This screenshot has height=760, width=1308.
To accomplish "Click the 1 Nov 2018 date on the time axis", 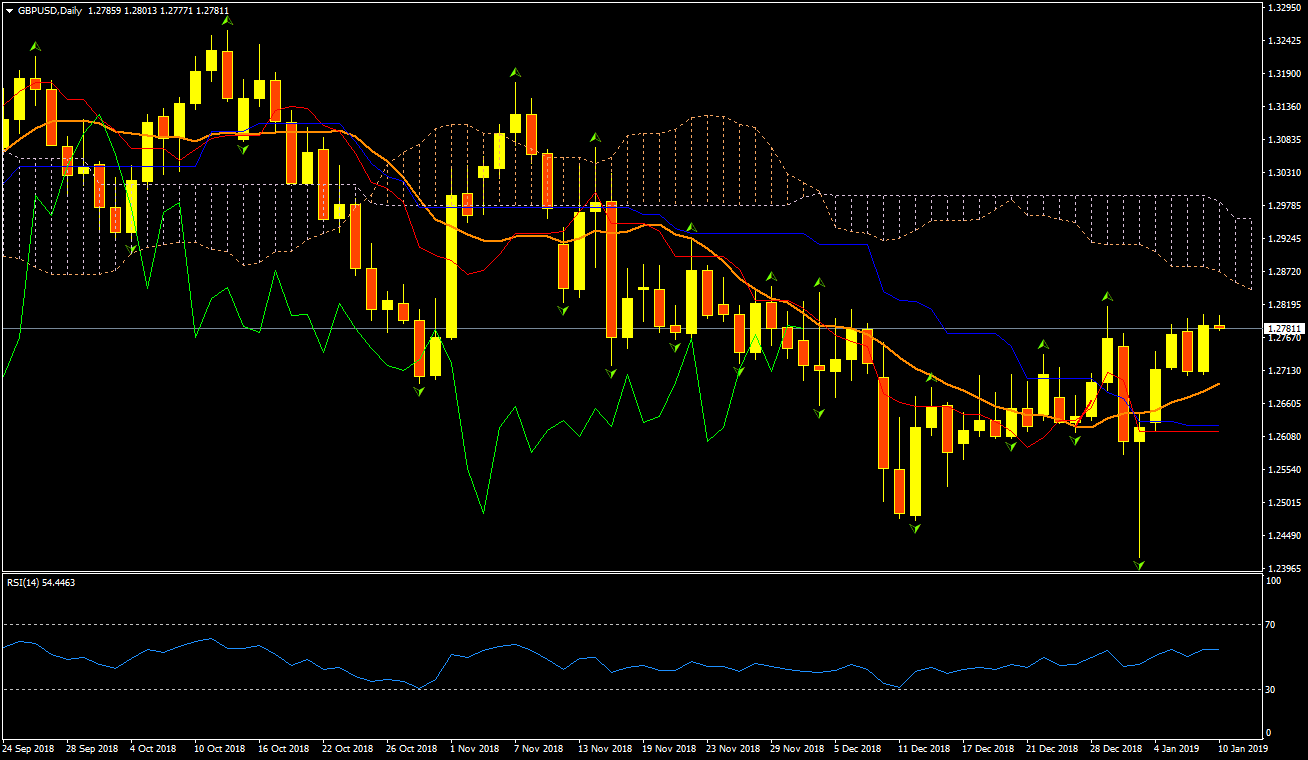I will (x=474, y=748).
